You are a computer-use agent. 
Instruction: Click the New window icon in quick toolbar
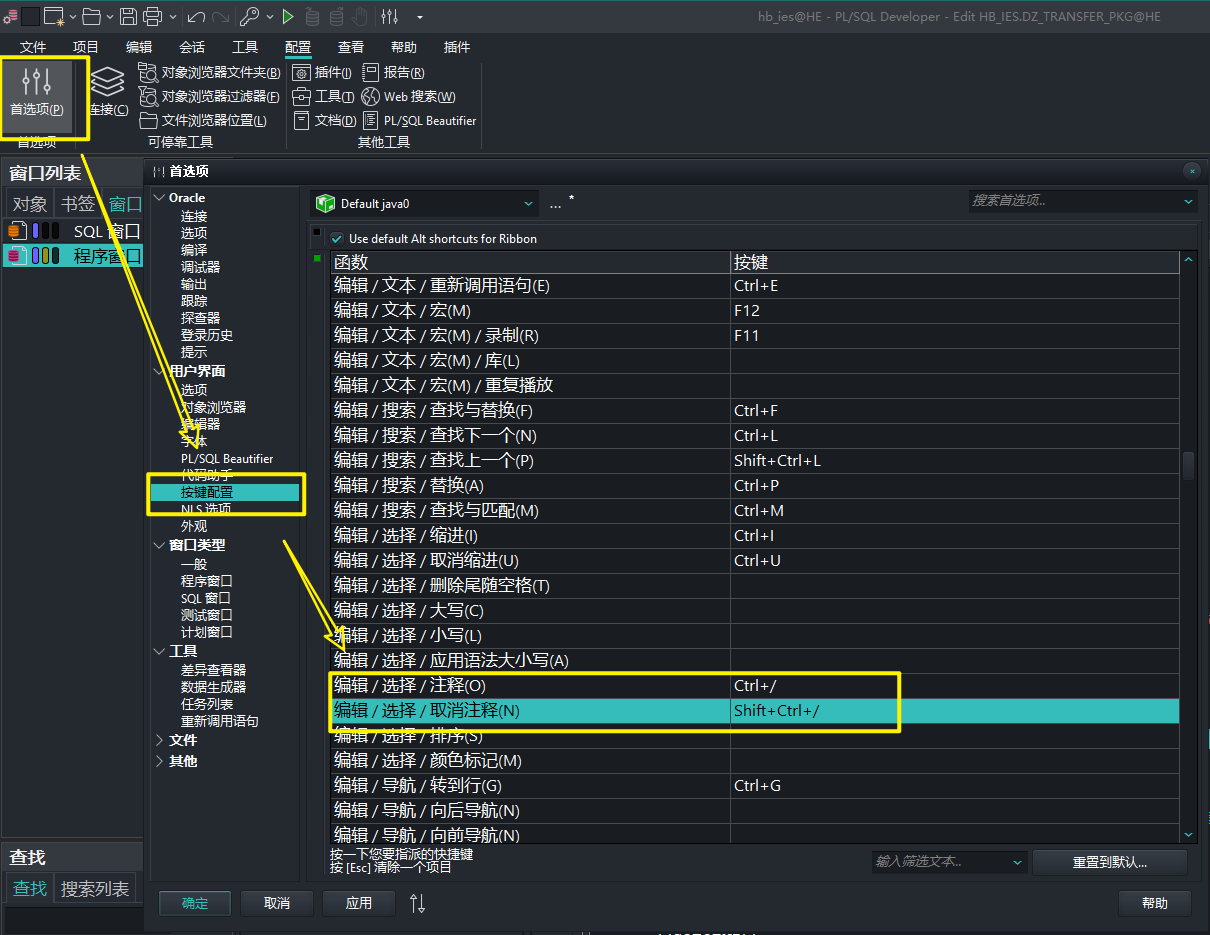pyautogui.click(x=54, y=16)
